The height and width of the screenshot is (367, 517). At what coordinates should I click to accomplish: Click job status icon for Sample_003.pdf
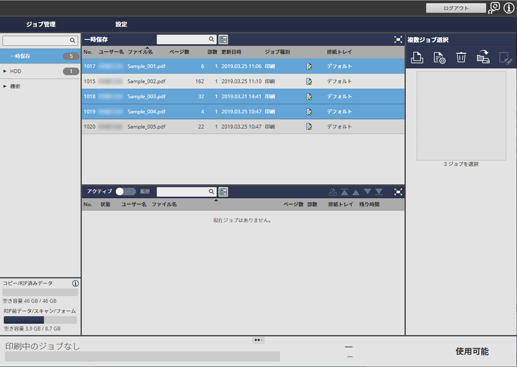point(309,97)
